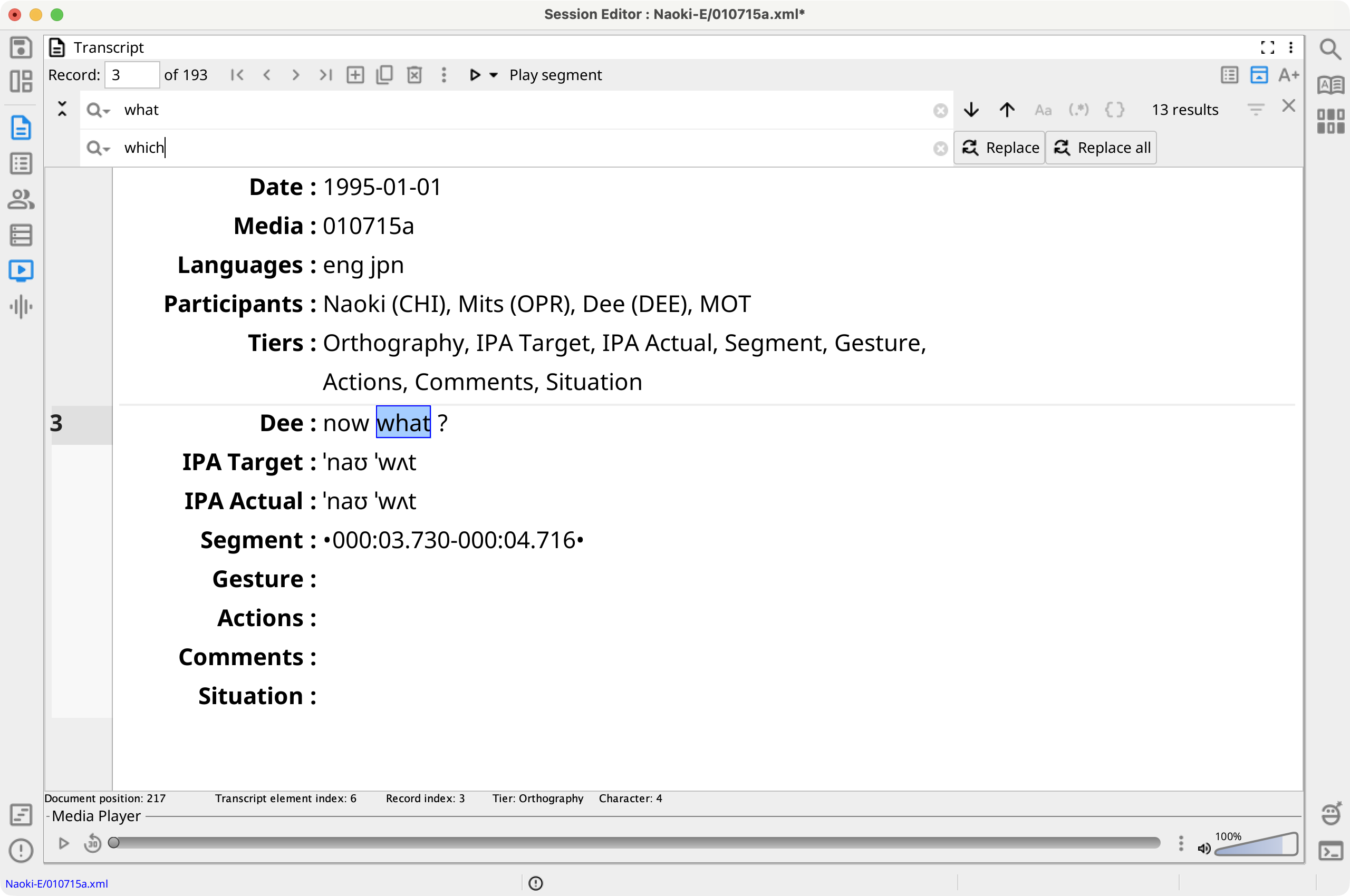This screenshot has height=896, width=1350.
Task: Click the status bar warning icon
Action: [536, 883]
